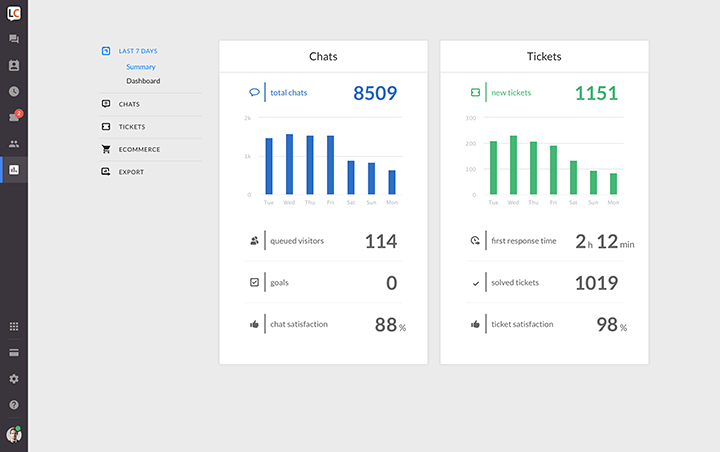The image size is (720, 452).
Task: Click the ticket satisfaction label
Action: [x=522, y=324]
